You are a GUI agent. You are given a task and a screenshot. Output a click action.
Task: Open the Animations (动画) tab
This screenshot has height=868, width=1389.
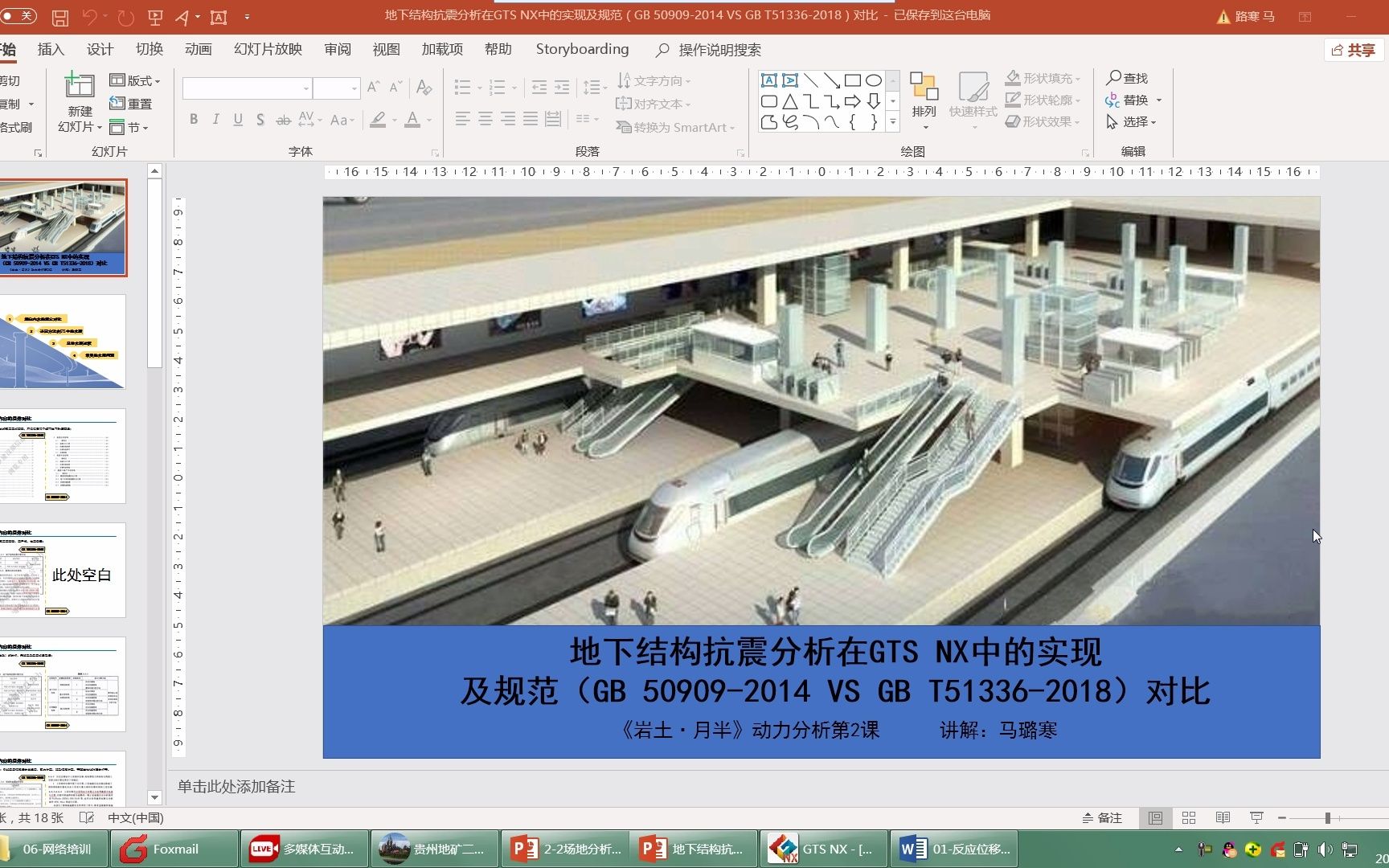tap(199, 49)
